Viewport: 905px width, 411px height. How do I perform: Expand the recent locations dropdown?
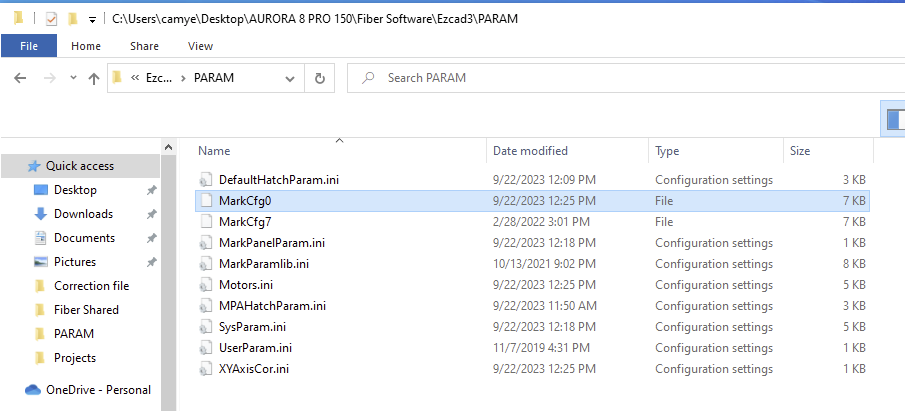click(73, 78)
